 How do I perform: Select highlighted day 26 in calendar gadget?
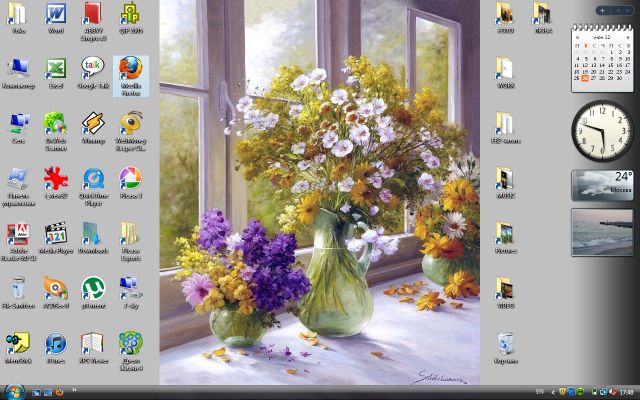pyautogui.click(x=585, y=78)
